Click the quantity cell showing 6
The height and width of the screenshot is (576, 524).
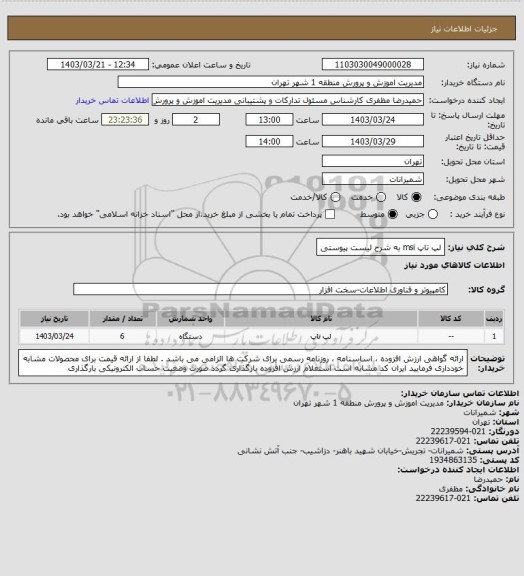tap(122, 336)
